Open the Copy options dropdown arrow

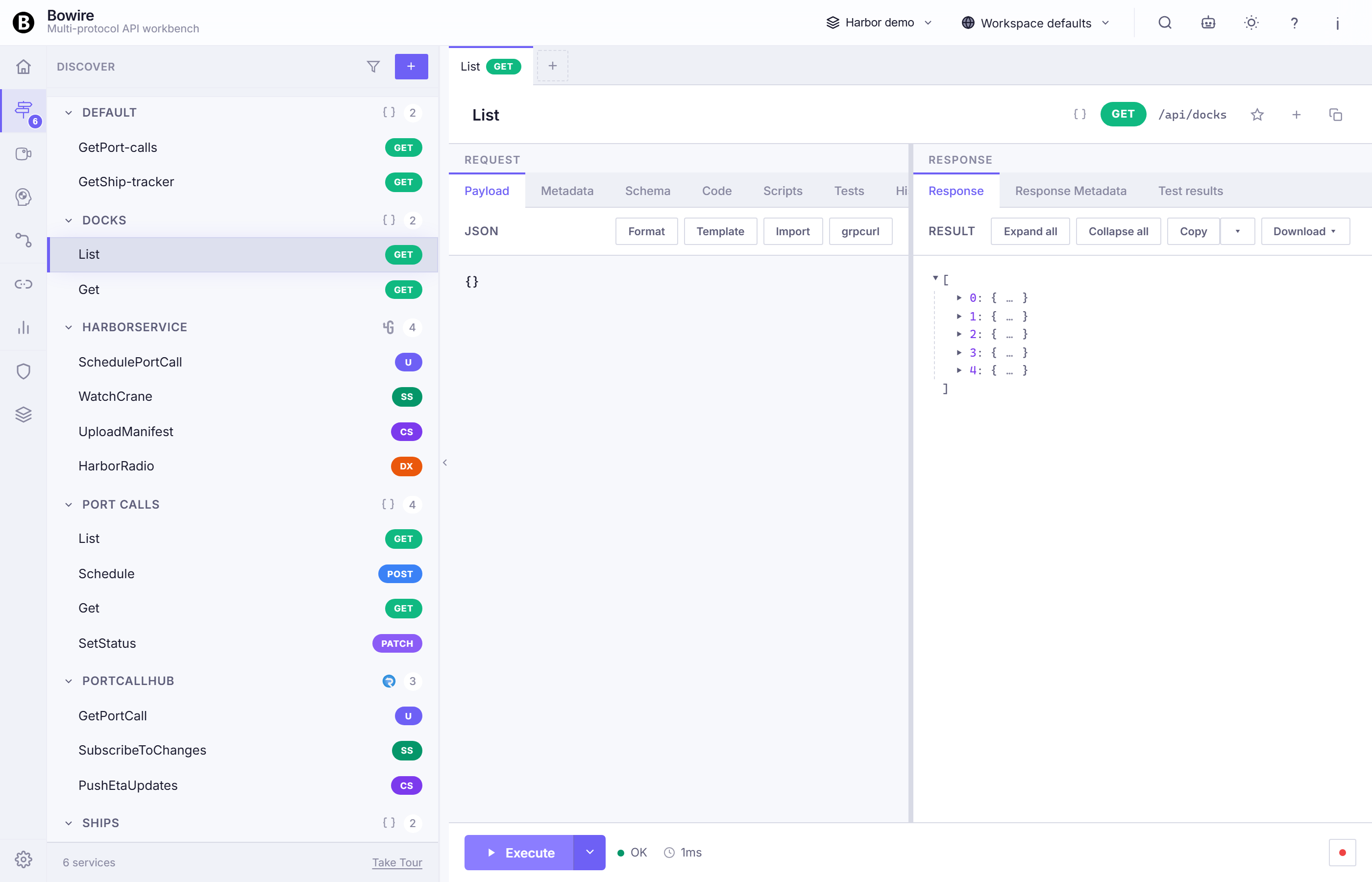pyautogui.click(x=1237, y=231)
